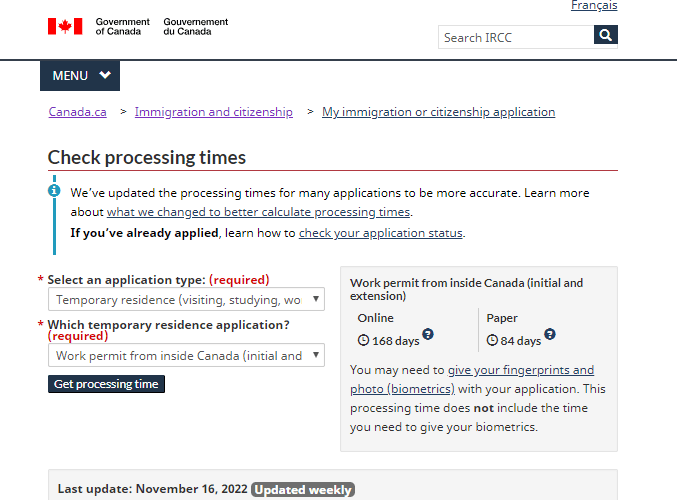Click the Canadian flag logo

[65, 26]
